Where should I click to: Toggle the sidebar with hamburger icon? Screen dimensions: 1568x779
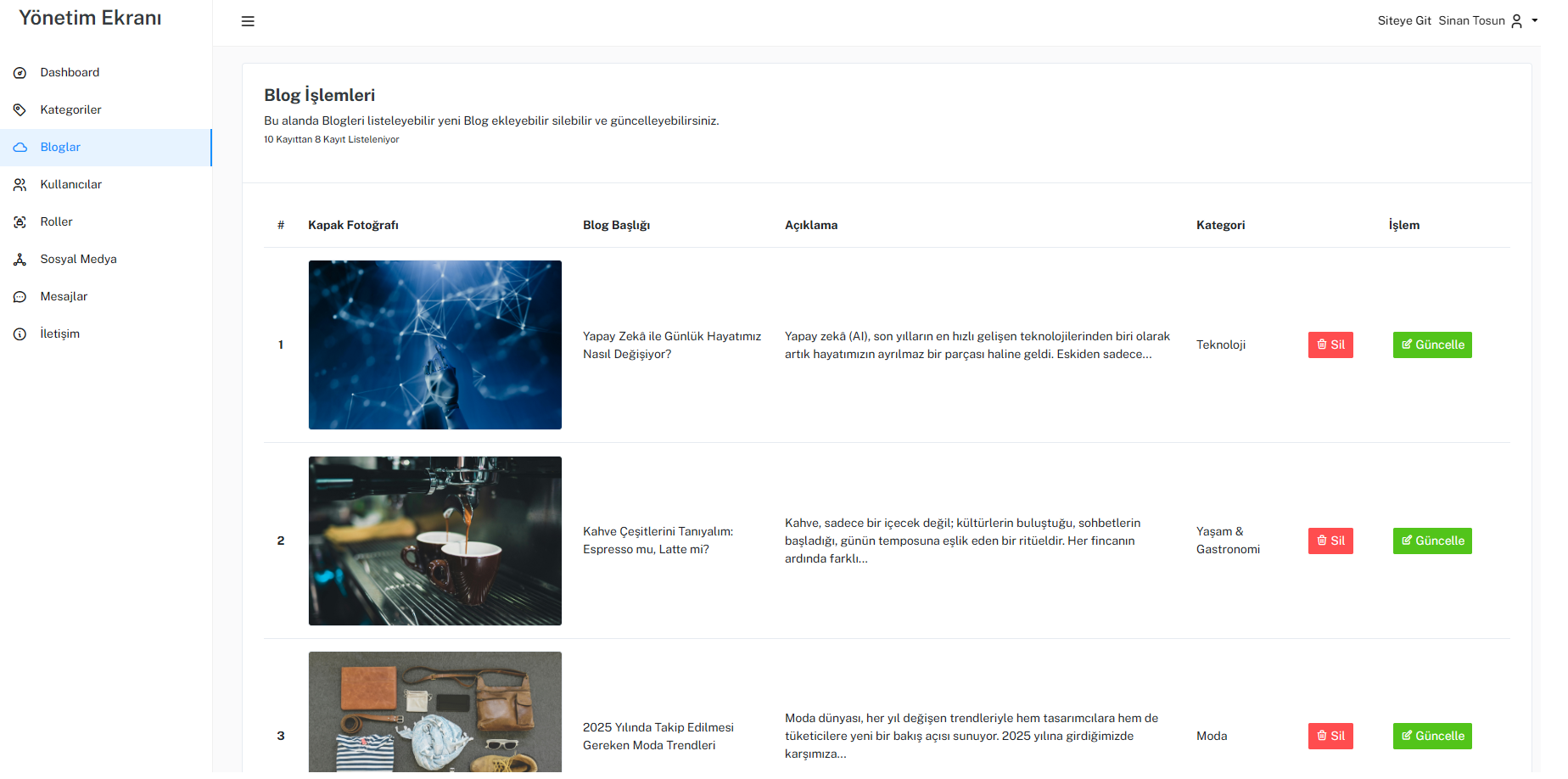(248, 21)
